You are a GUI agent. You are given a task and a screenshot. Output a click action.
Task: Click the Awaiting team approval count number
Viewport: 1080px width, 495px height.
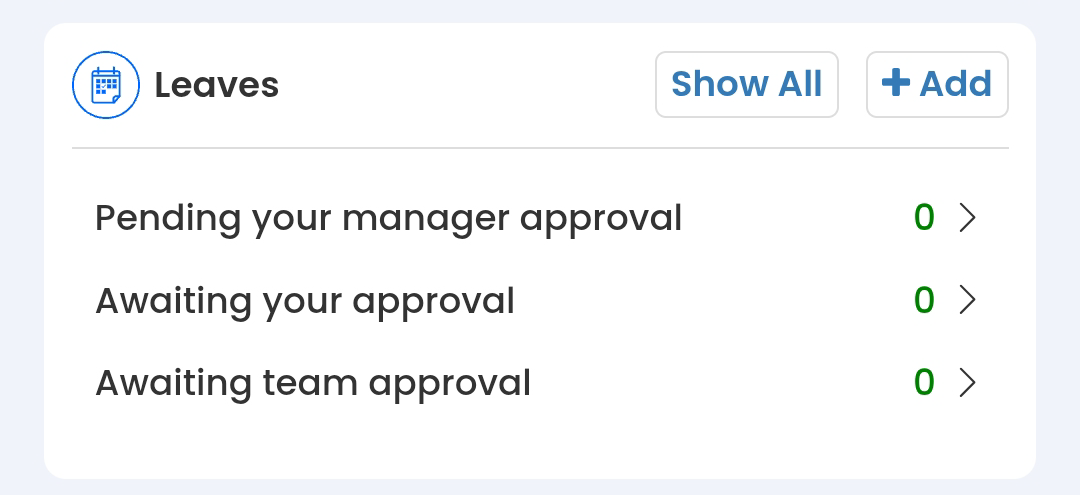(x=924, y=382)
